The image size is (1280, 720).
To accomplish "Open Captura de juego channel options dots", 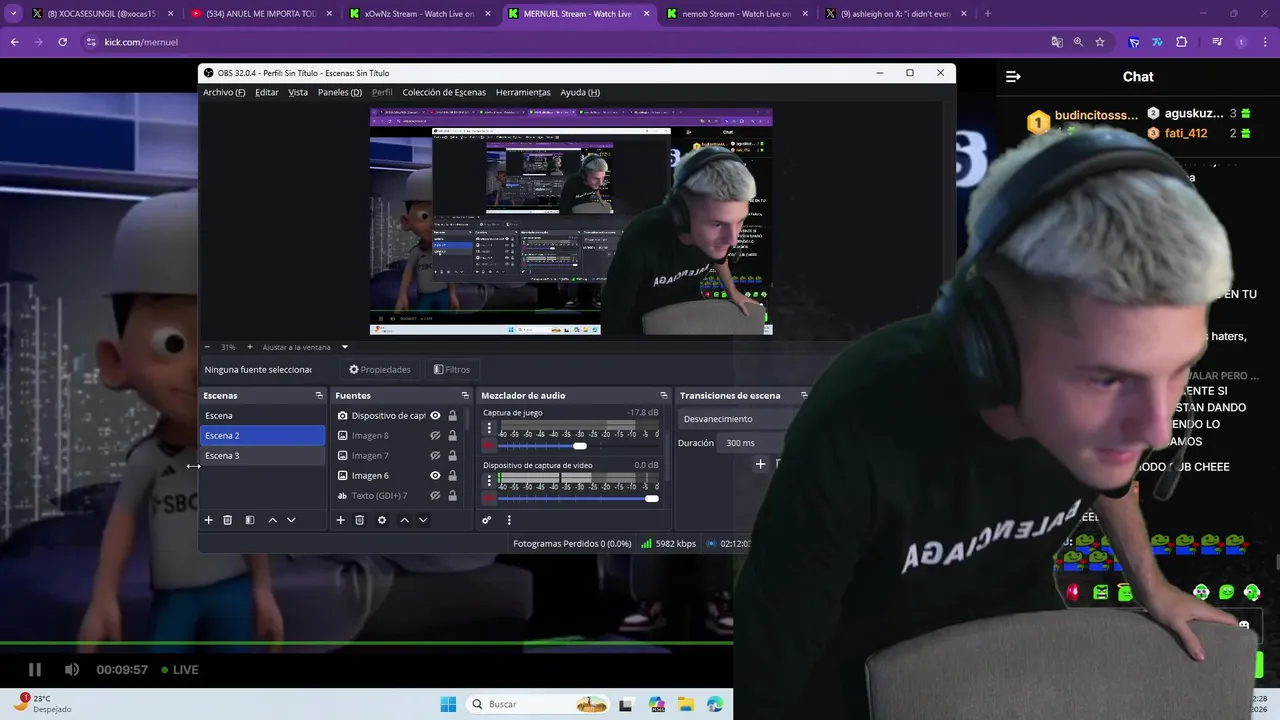I will coord(489,429).
